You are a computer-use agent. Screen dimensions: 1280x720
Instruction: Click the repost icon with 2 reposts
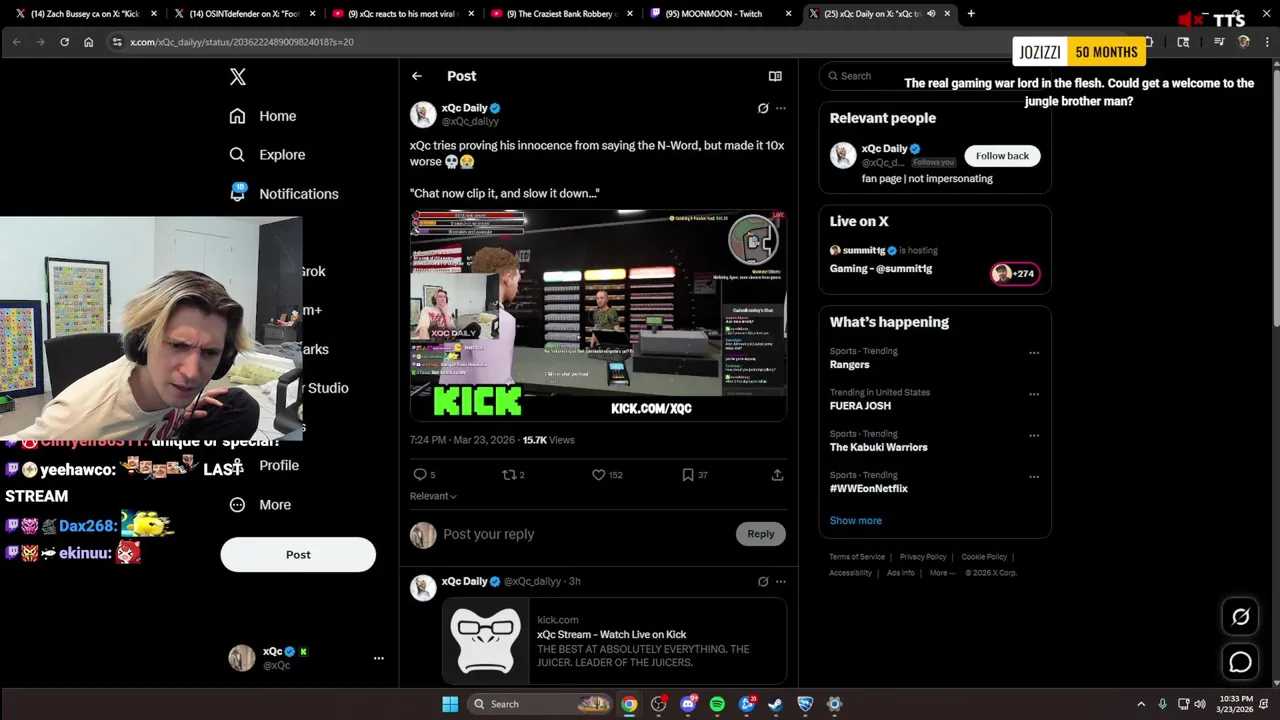pos(513,475)
